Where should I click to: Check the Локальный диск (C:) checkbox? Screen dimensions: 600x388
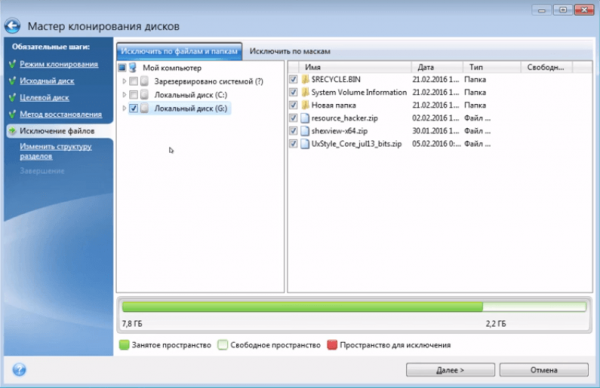click(133, 95)
